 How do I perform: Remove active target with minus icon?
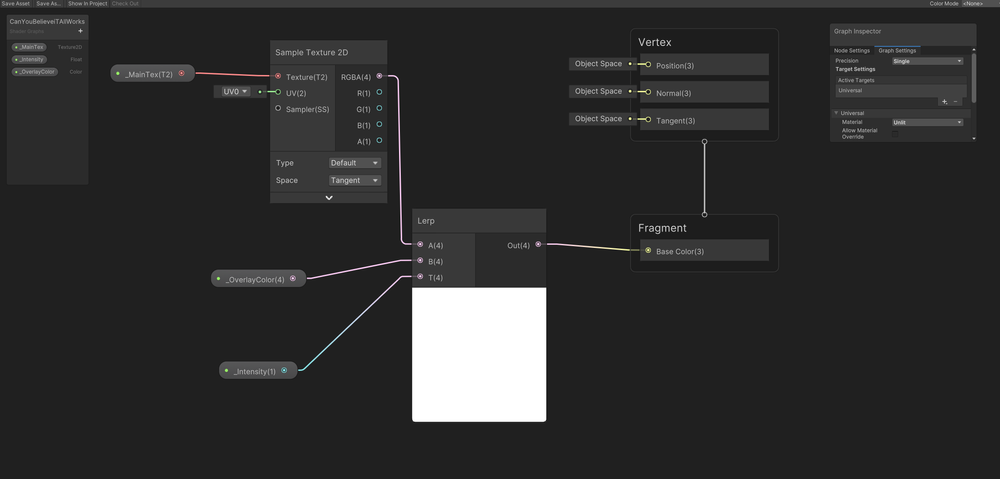(955, 101)
